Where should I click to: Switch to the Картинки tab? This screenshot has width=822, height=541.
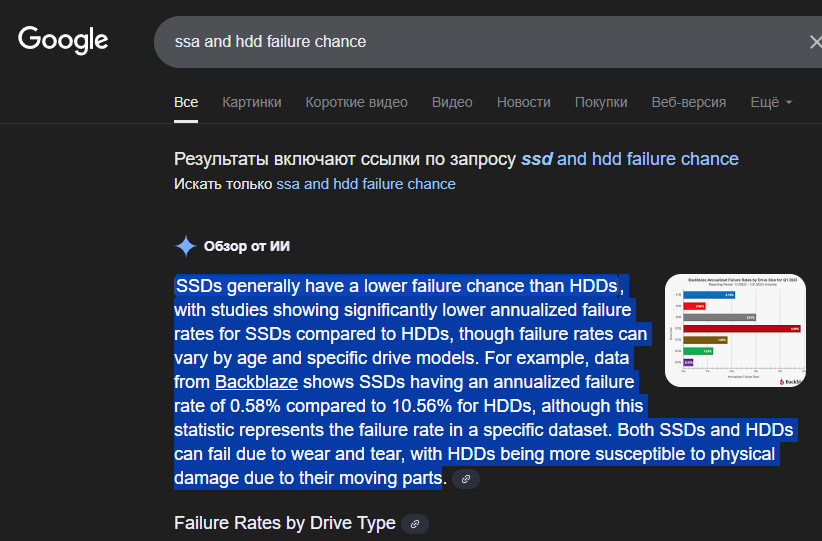coord(252,102)
